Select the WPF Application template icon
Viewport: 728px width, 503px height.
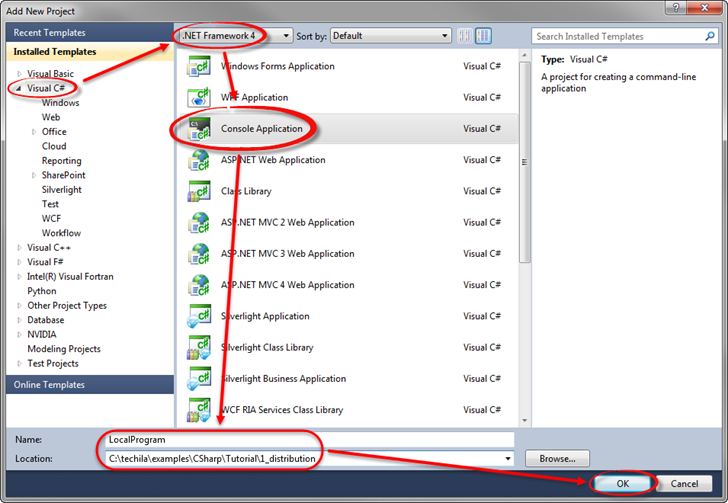coord(197,98)
